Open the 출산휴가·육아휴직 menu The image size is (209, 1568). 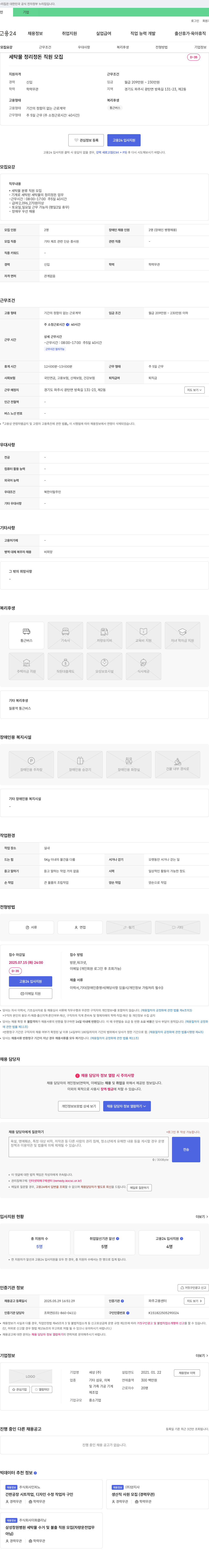pyautogui.click(x=190, y=33)
